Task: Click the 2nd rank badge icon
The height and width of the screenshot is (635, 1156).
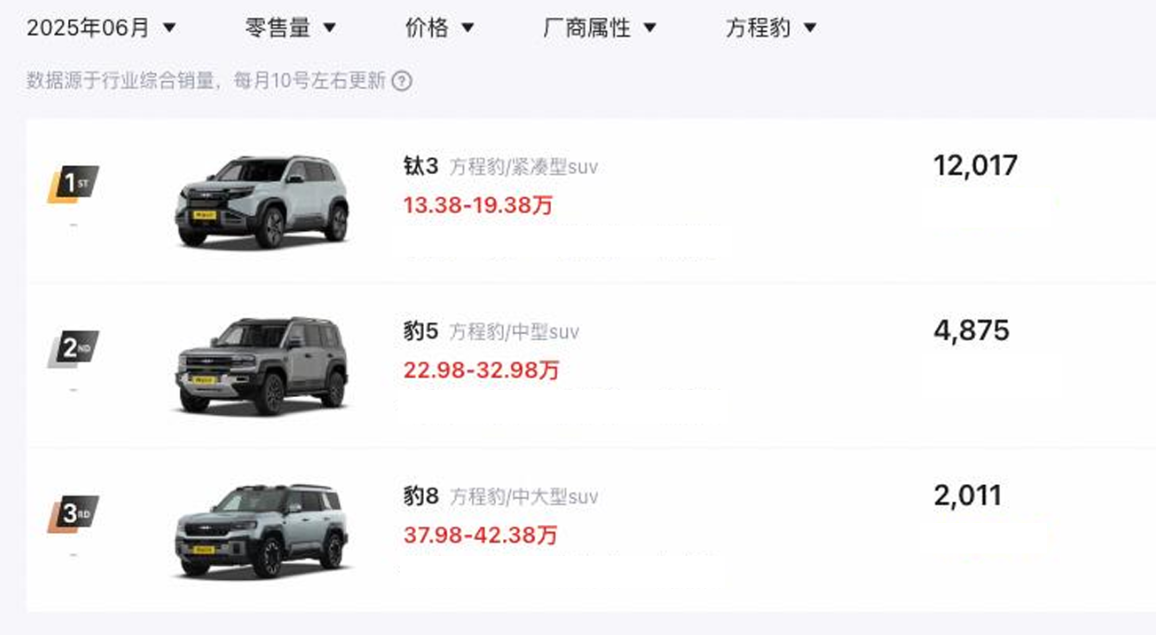Action: [73, 349]
